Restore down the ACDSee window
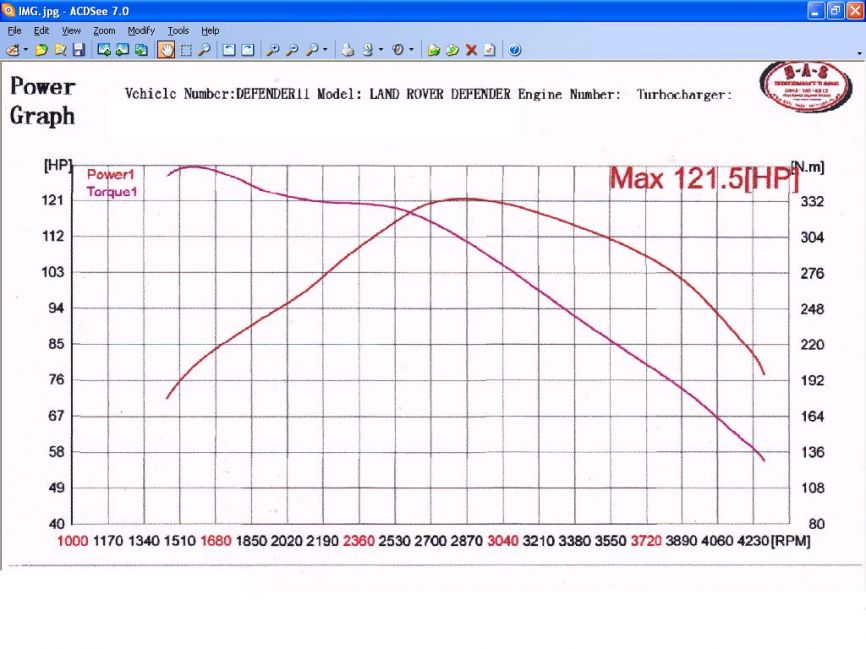The height and width of the screenshot is (649, 866). click(836, 11)
